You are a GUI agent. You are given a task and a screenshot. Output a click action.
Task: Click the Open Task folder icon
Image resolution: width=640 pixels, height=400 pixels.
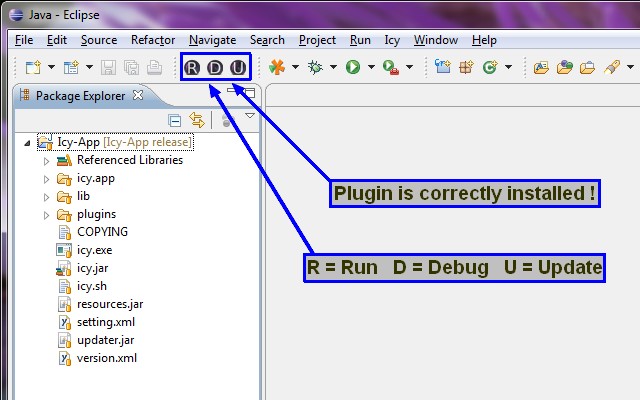564,67
